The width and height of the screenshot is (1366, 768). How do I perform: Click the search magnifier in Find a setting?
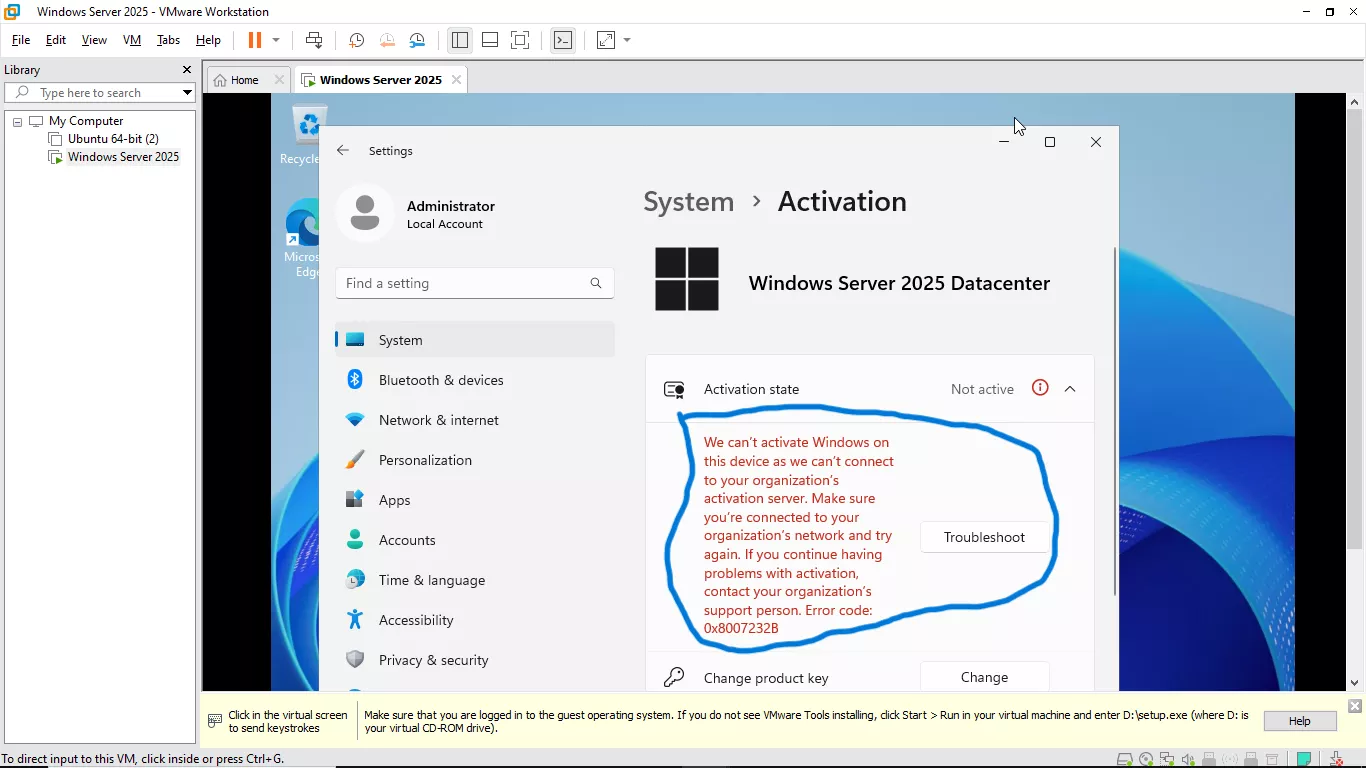pos(596,283)
